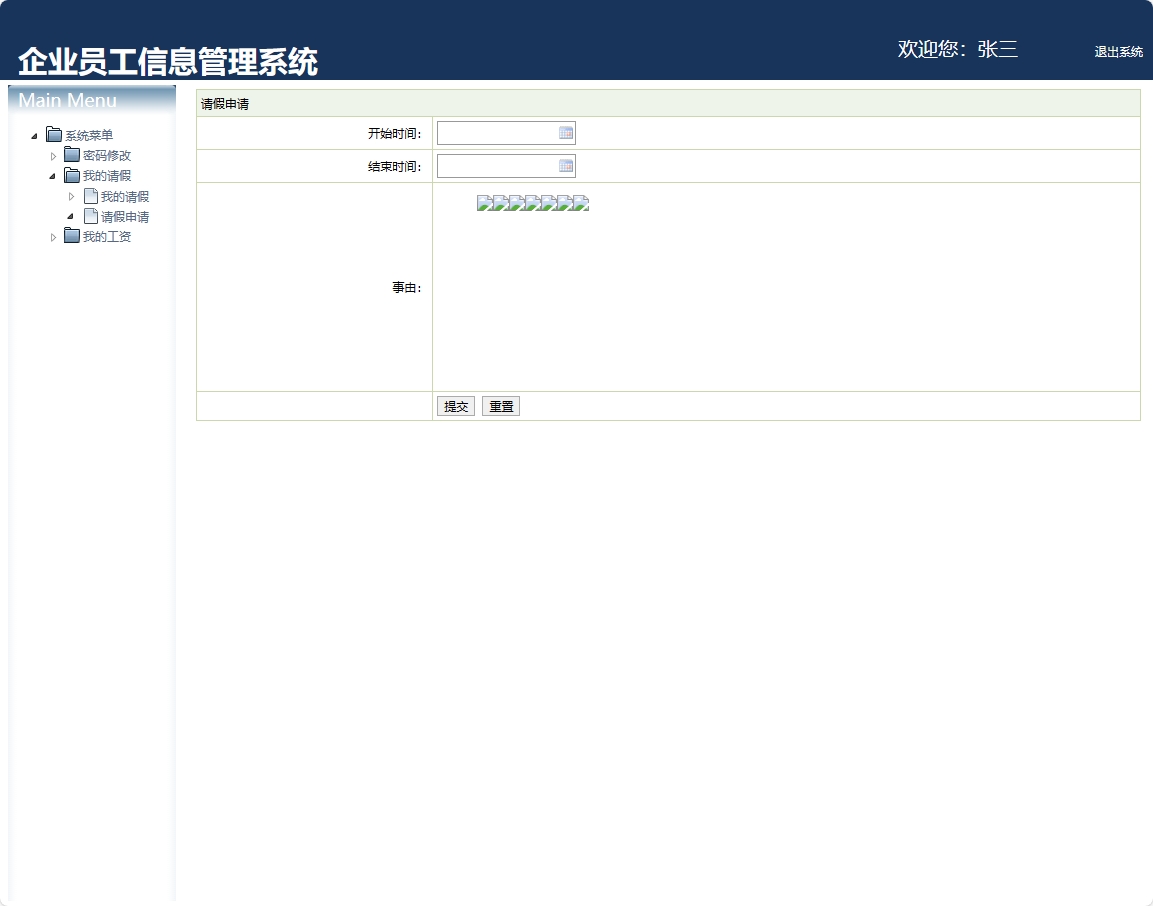
Task: Click the page icon of the 我的请假 child node
Action: pos(90,196)
